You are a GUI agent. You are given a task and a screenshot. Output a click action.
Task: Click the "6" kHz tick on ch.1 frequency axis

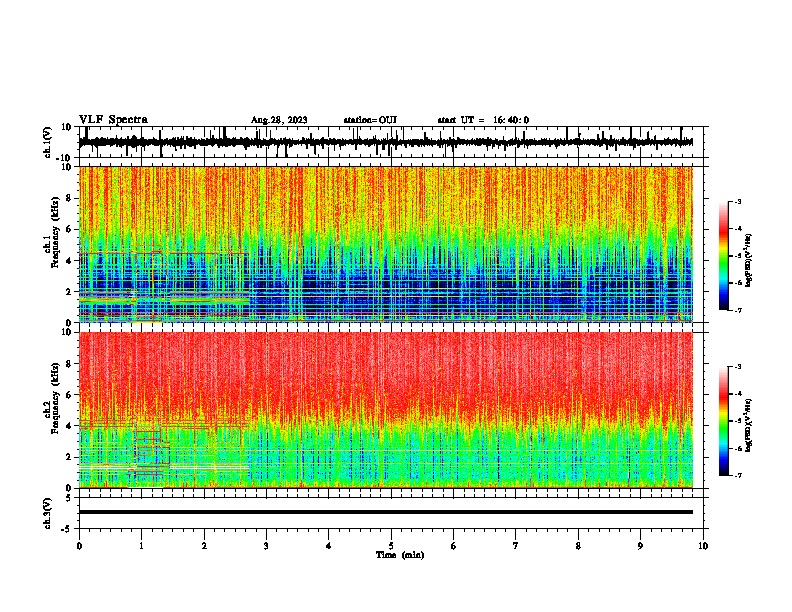pyautogui.click(x=69, y=230)
